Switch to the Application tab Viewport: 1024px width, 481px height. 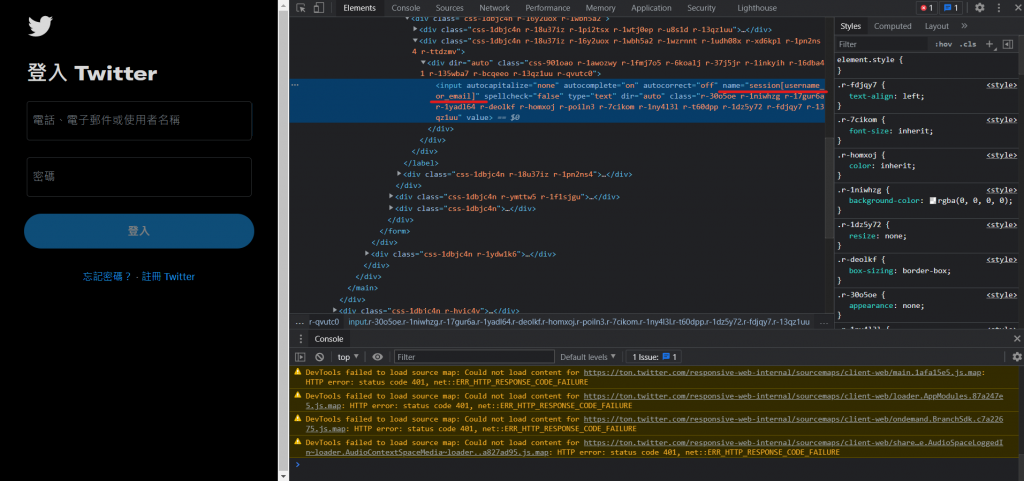tap(651, 8)
